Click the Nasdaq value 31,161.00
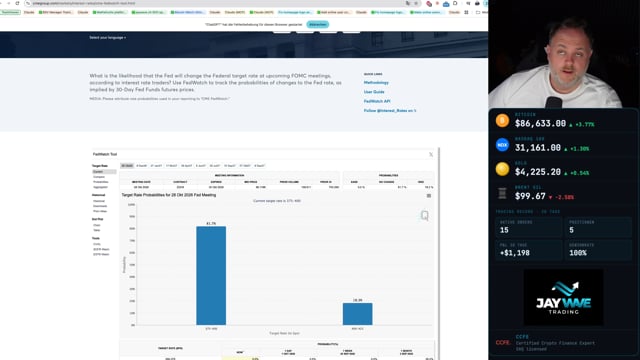The height and width of the screenshot is (360, 640). pyautogui.click(x=538, y=148)
